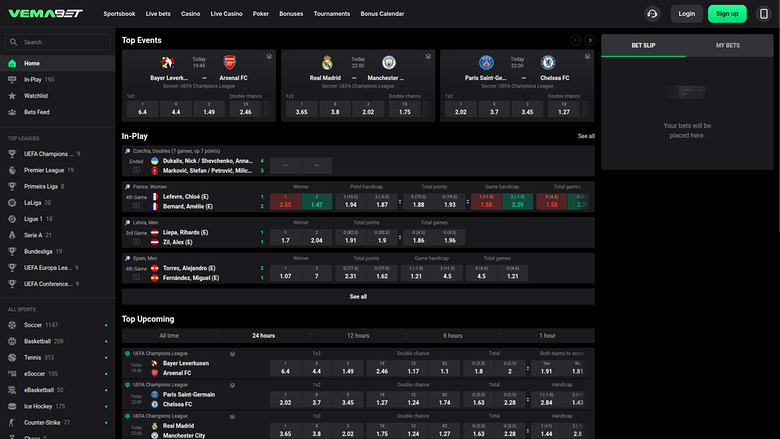This screenshot has width=780, height=439.
Task: Select Premier League in top leagues
Action: click(x=57, y=170)
